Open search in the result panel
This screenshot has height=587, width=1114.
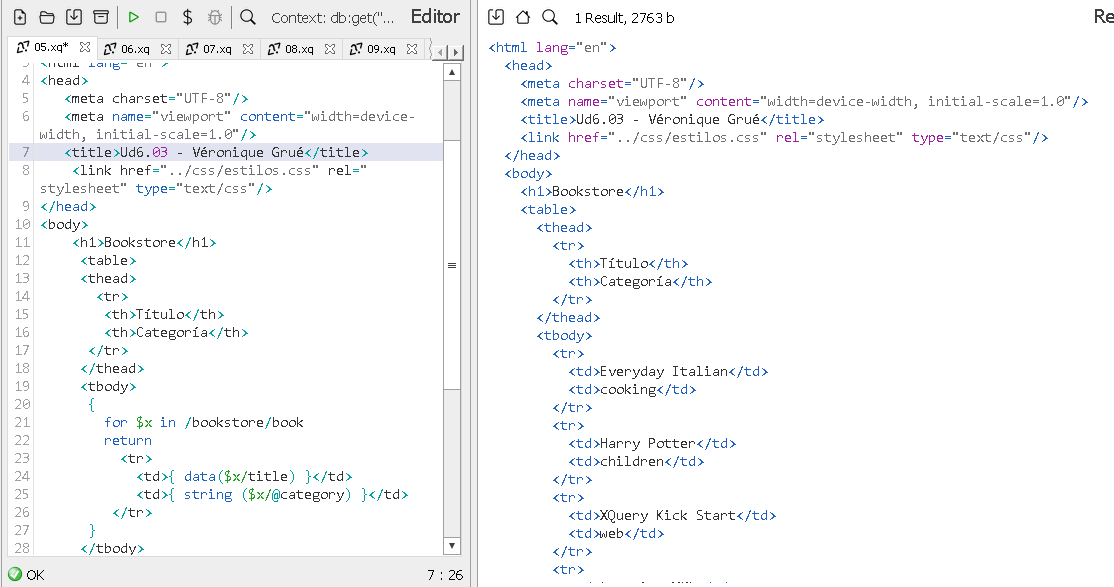550,17
